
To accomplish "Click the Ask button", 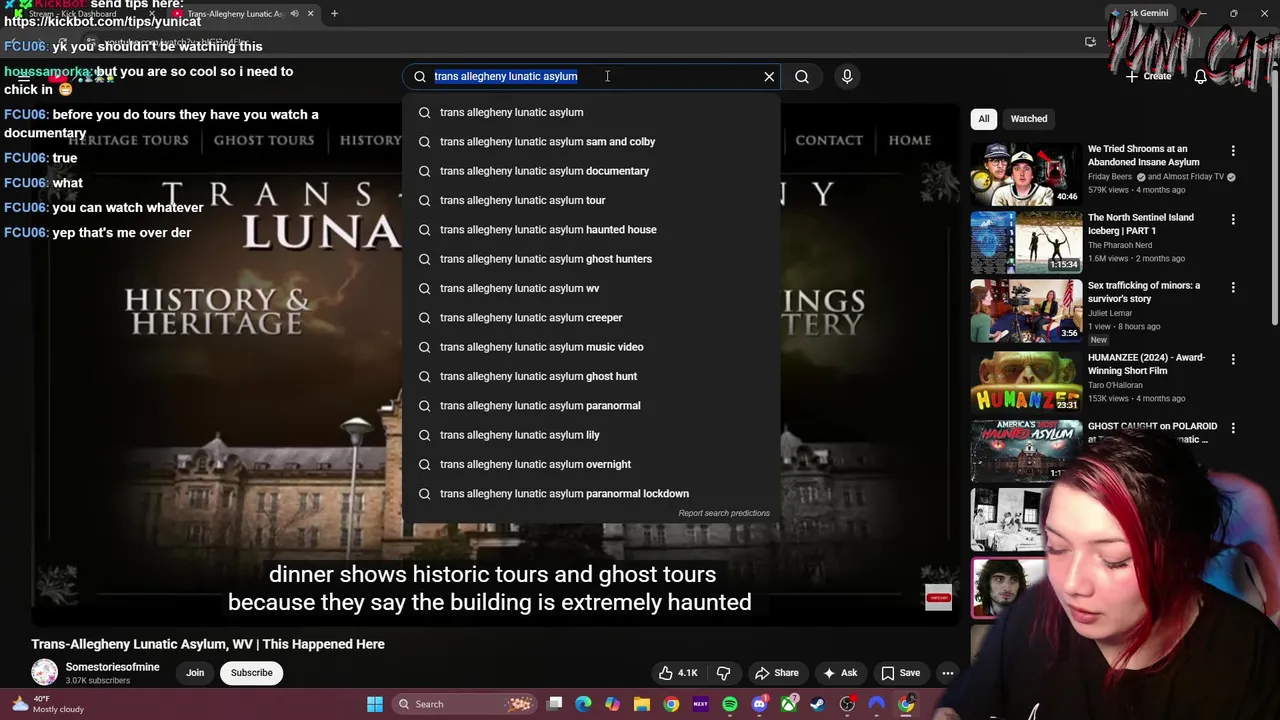I will [840, 673].
